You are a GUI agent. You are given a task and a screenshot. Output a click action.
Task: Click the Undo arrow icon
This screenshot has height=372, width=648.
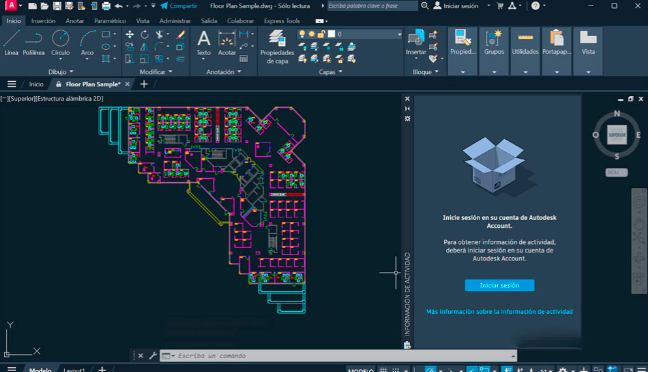119,6
